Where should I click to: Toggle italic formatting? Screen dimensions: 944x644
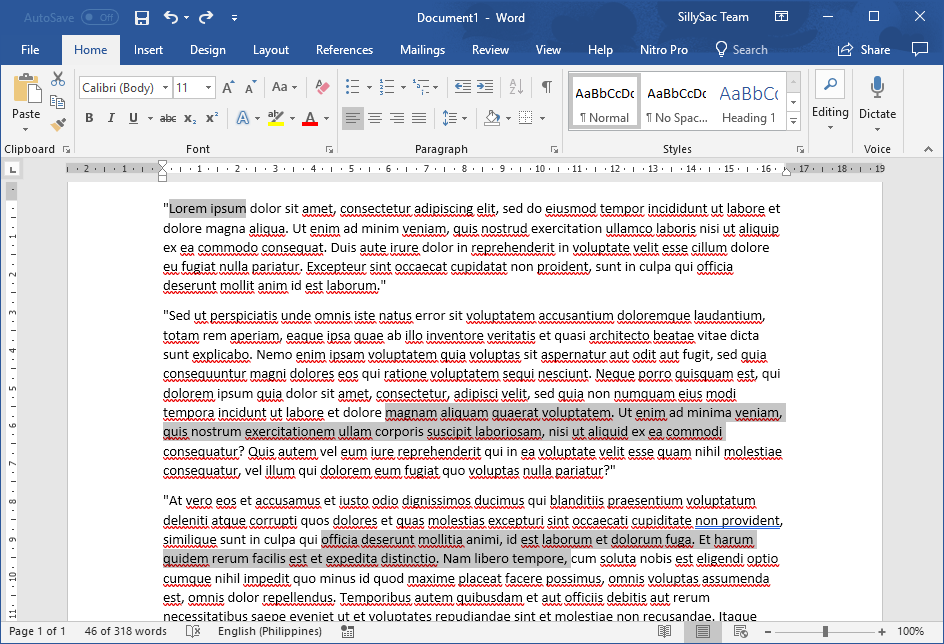[111, 118]
